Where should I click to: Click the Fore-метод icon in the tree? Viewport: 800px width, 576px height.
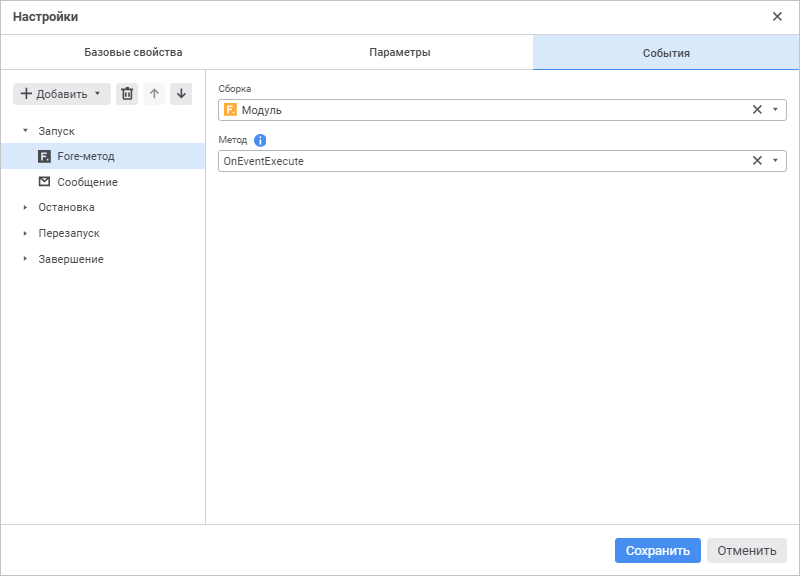coord(44,156)
